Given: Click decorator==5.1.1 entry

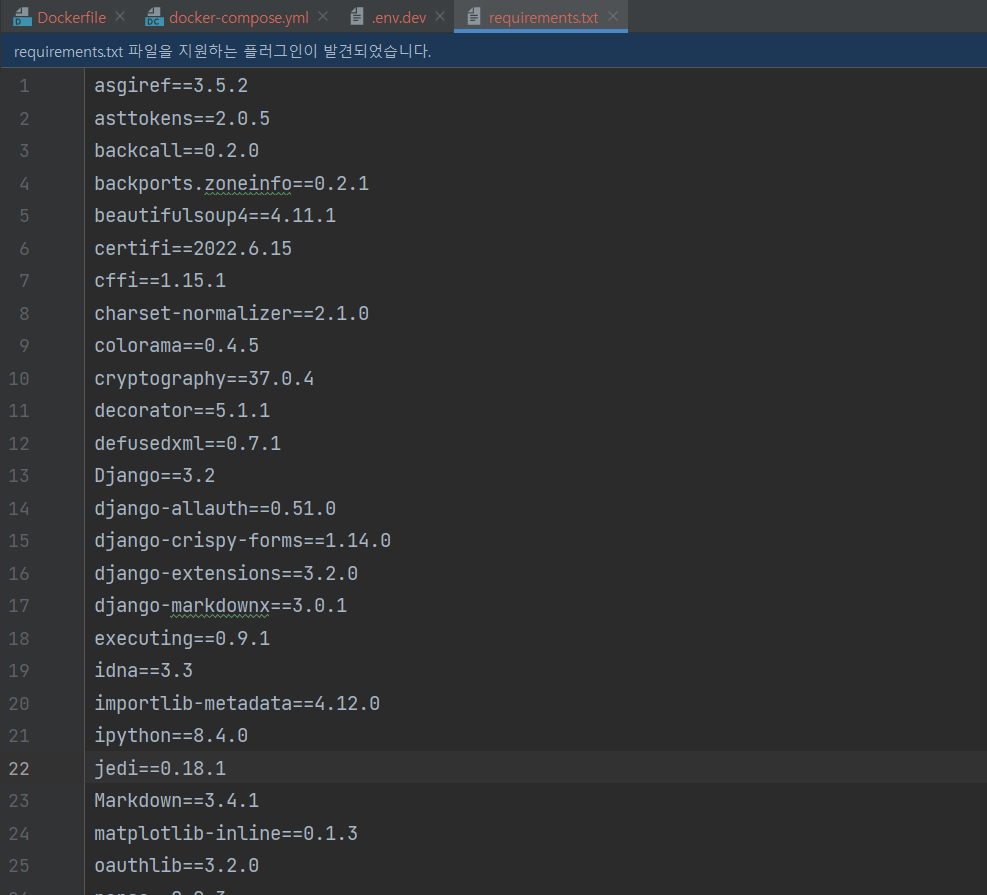Looking at the screenshot, I should [x=182, y=411].
